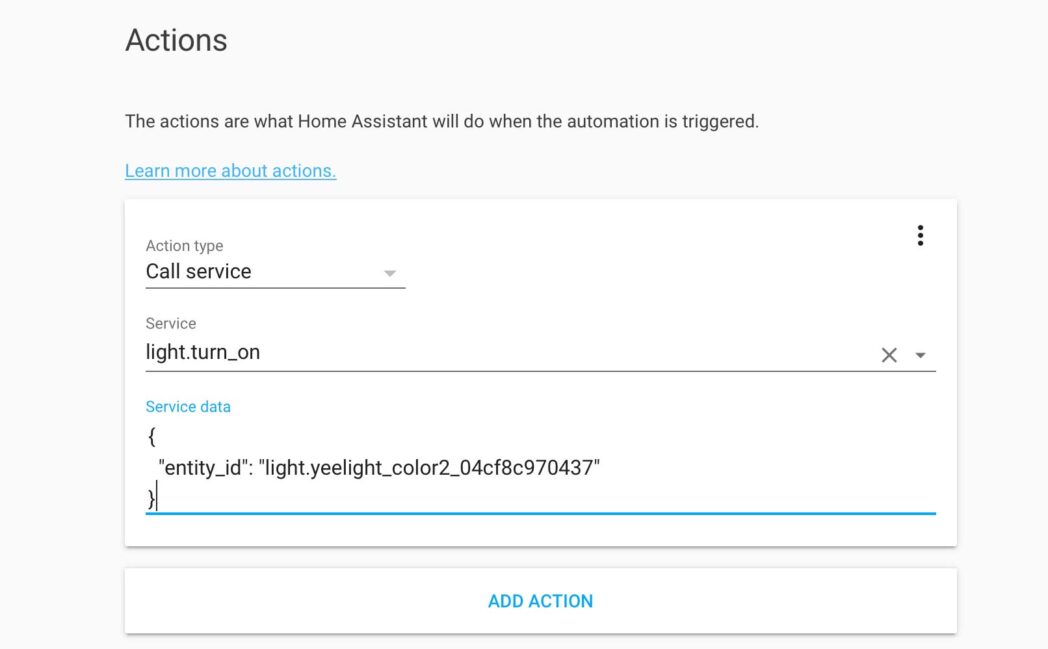The height and width of the screenshot is (649, 1048).
Task: Click the Action type field label
Action: pyautogui.click(x=184, y=246)
